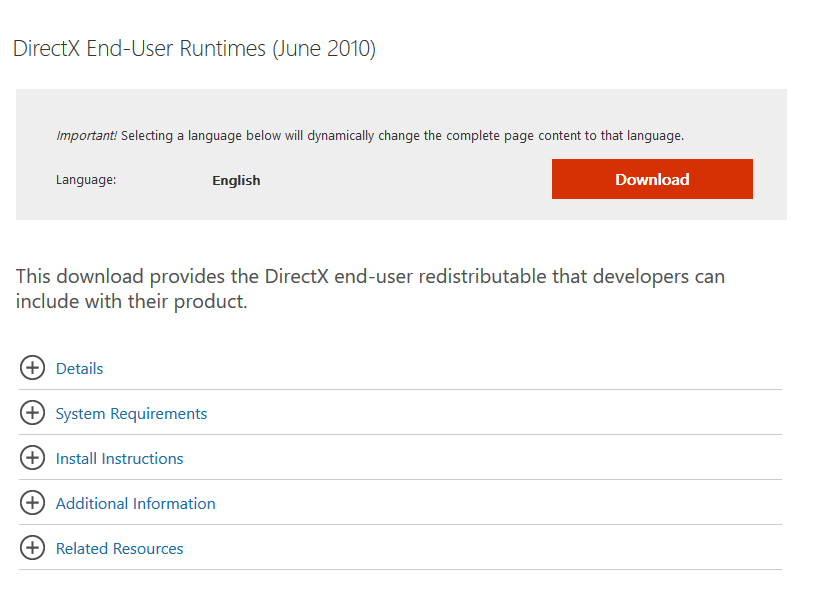Click the red Download button

pos(652,179)
